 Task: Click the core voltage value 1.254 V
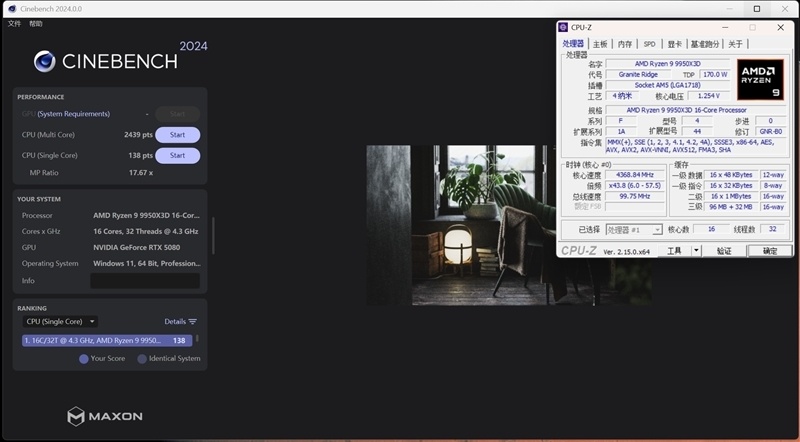pyautogui.click(x=709, y=96)
